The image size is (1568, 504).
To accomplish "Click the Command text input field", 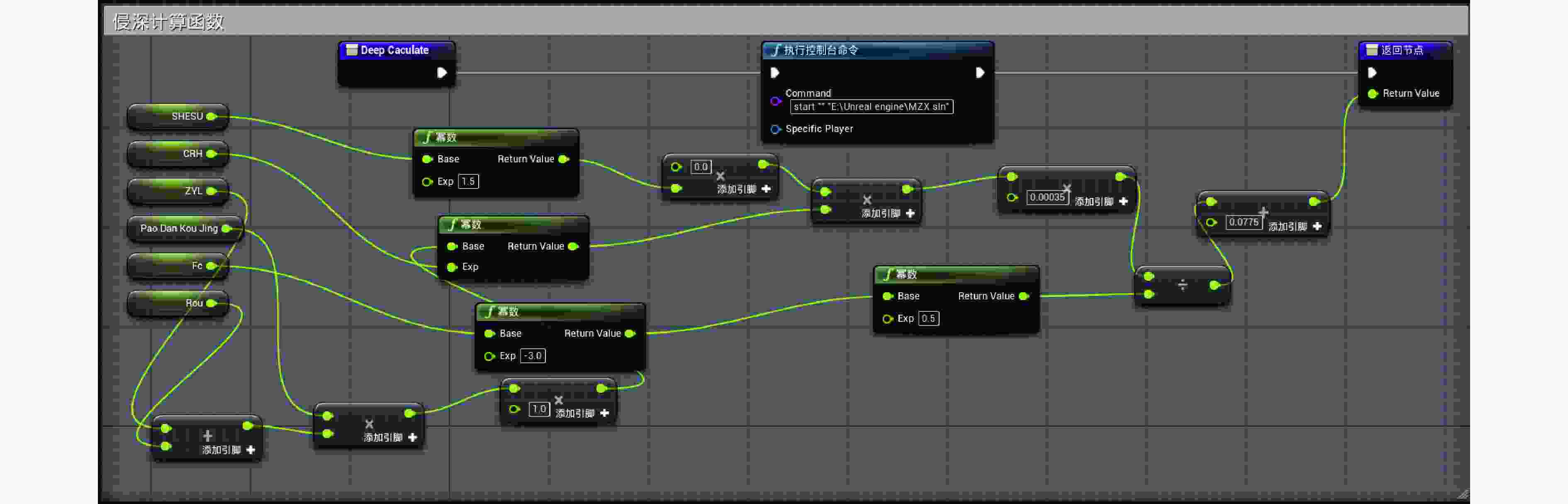I will coord(871,107).
